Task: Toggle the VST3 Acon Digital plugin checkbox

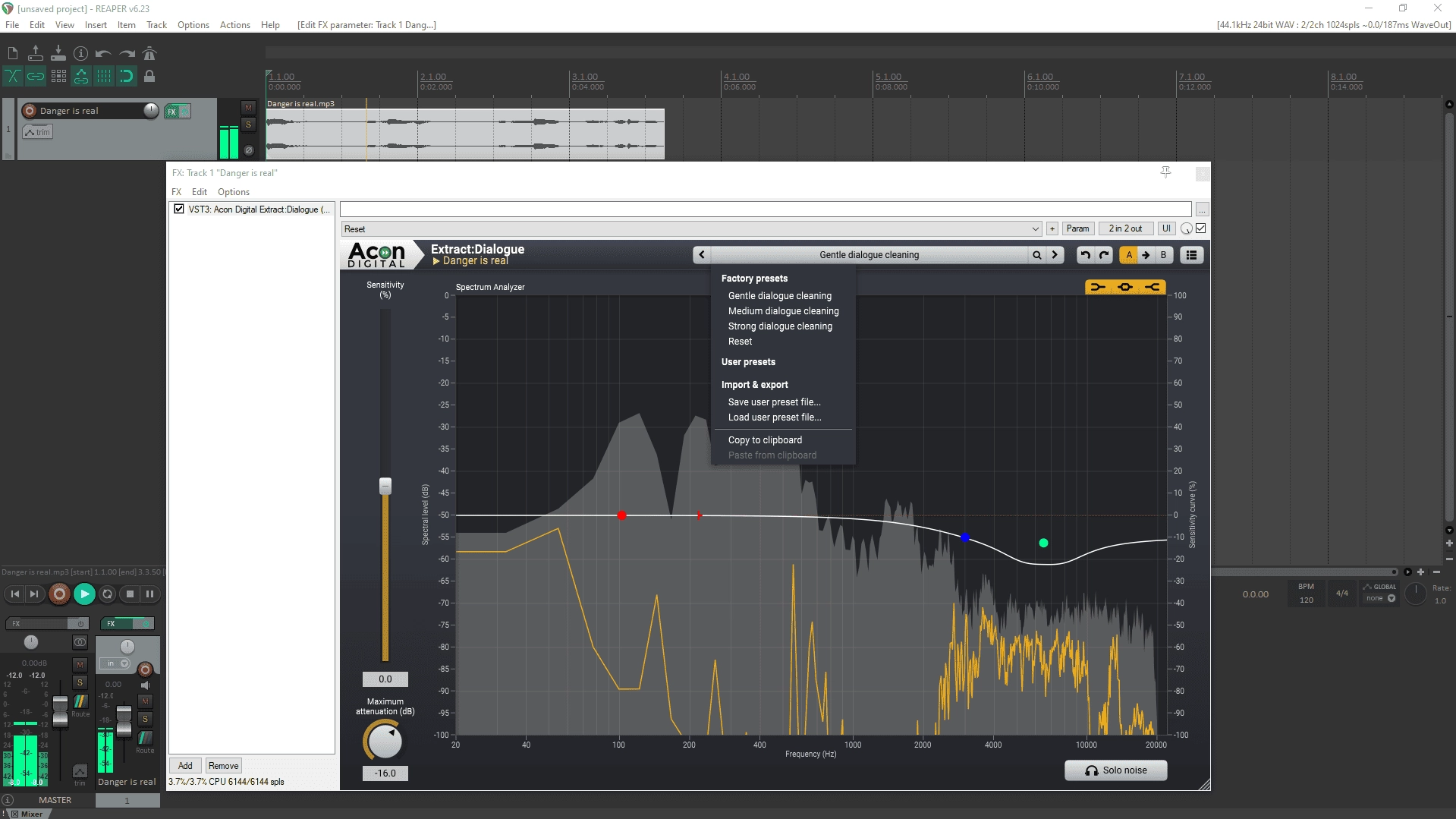Action: [179, 209]
